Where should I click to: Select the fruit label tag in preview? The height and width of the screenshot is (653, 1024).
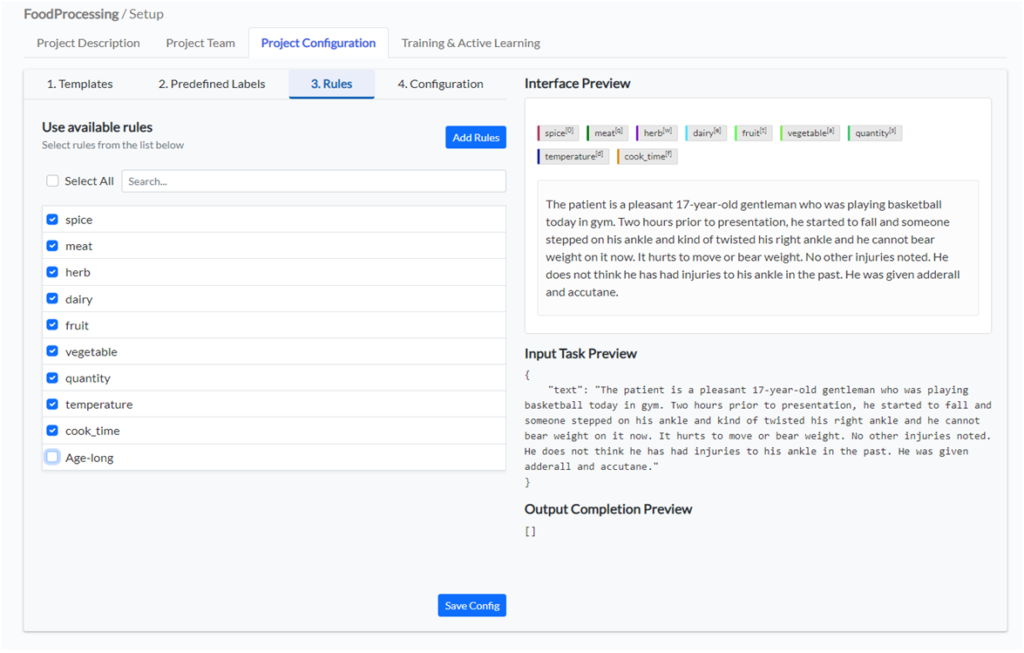(754, 133)
